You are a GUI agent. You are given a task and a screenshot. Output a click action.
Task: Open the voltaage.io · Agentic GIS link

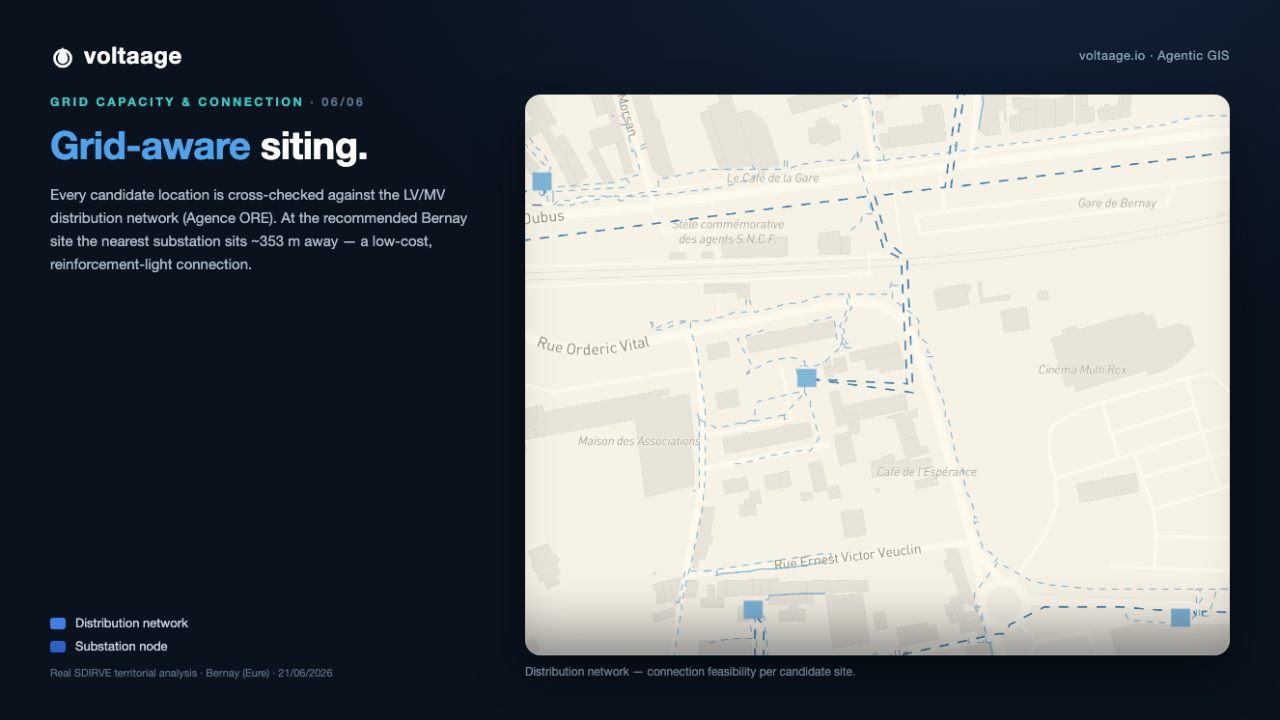point(1154,56)
